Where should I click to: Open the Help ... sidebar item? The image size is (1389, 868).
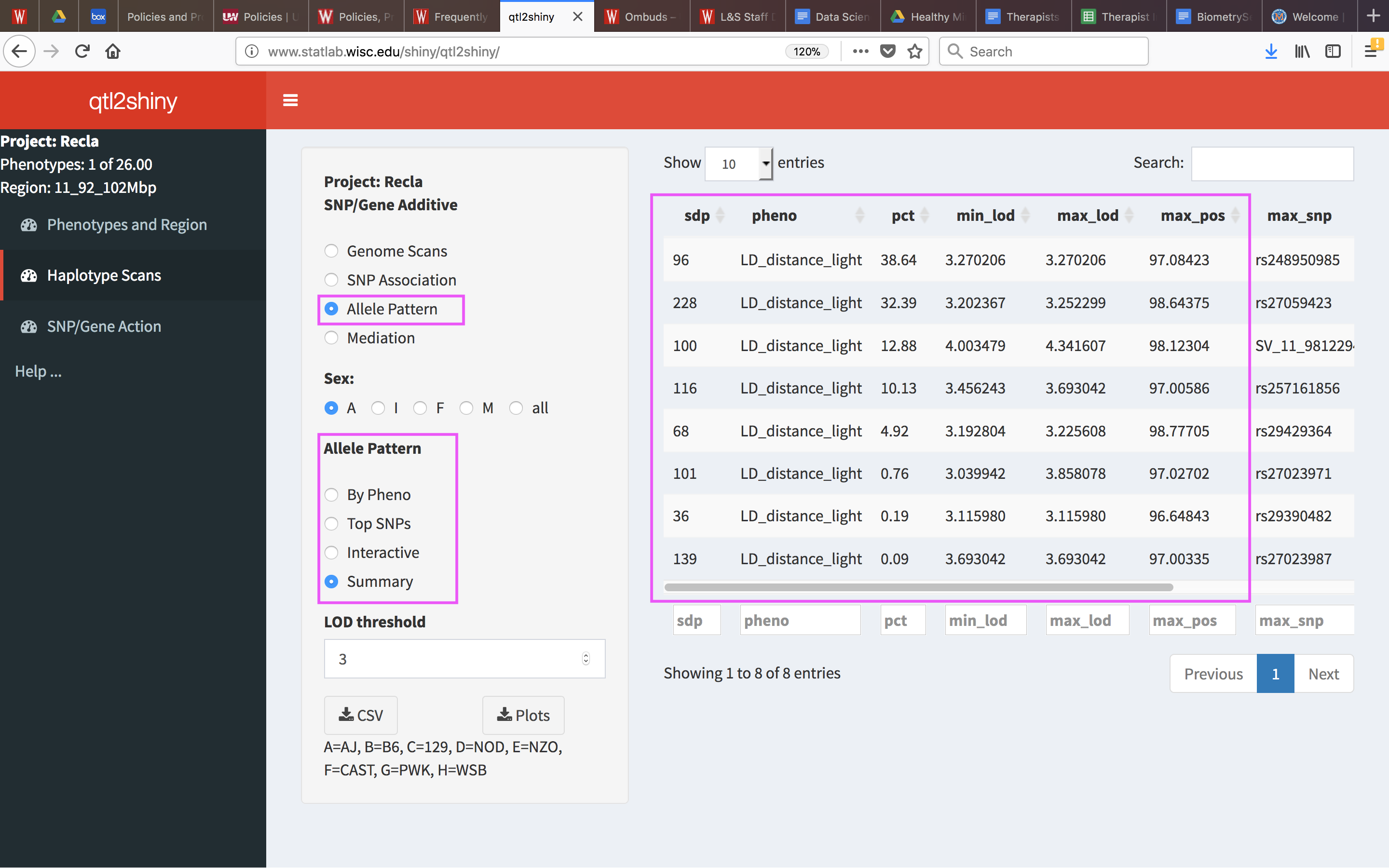38,371
